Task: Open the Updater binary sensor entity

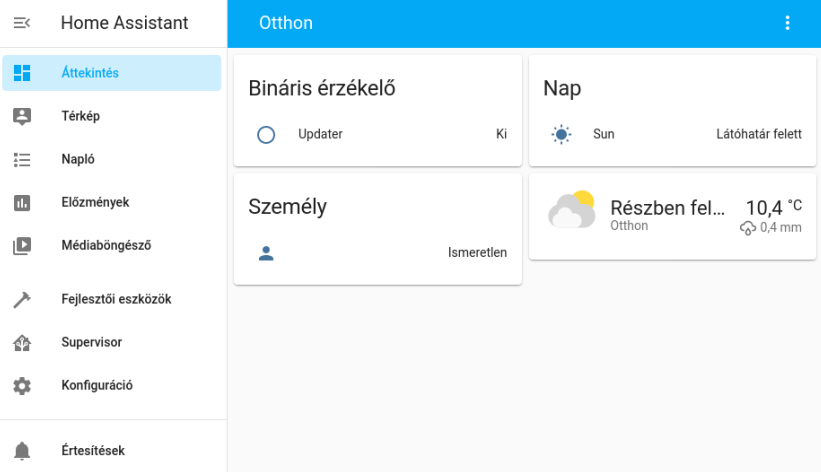Action: [320, 134]
